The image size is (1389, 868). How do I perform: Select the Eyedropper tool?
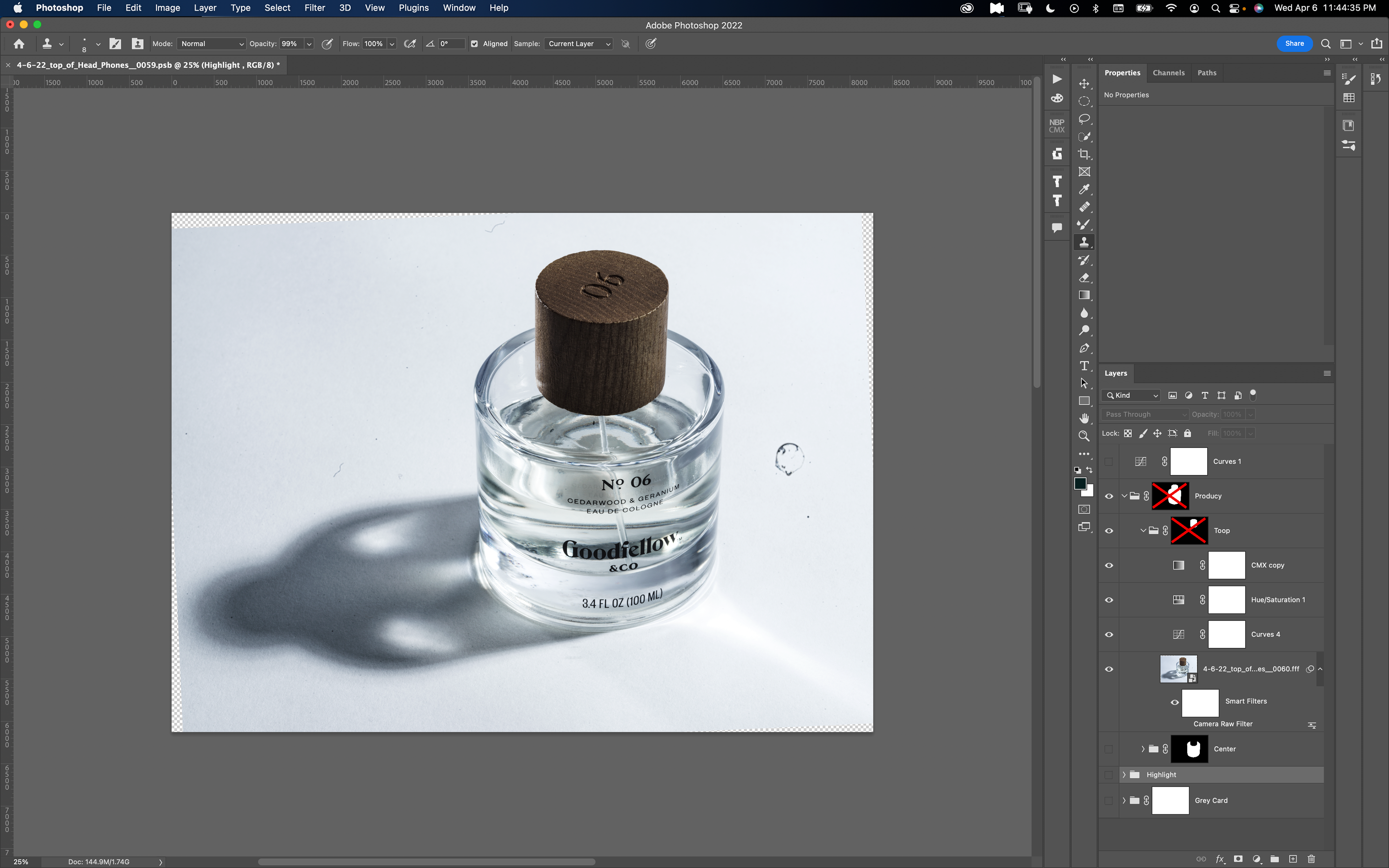tap(1084, 189)
